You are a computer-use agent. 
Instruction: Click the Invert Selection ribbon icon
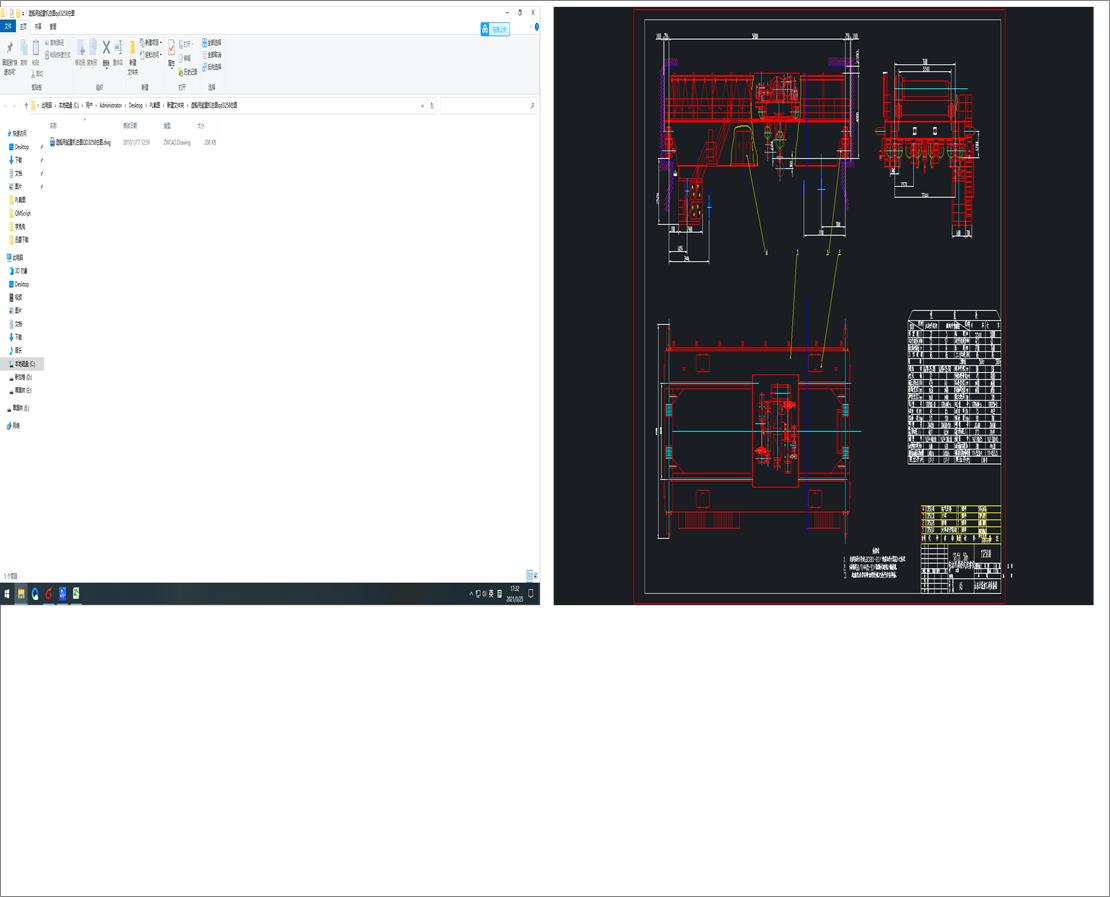[x=205, y=66]
